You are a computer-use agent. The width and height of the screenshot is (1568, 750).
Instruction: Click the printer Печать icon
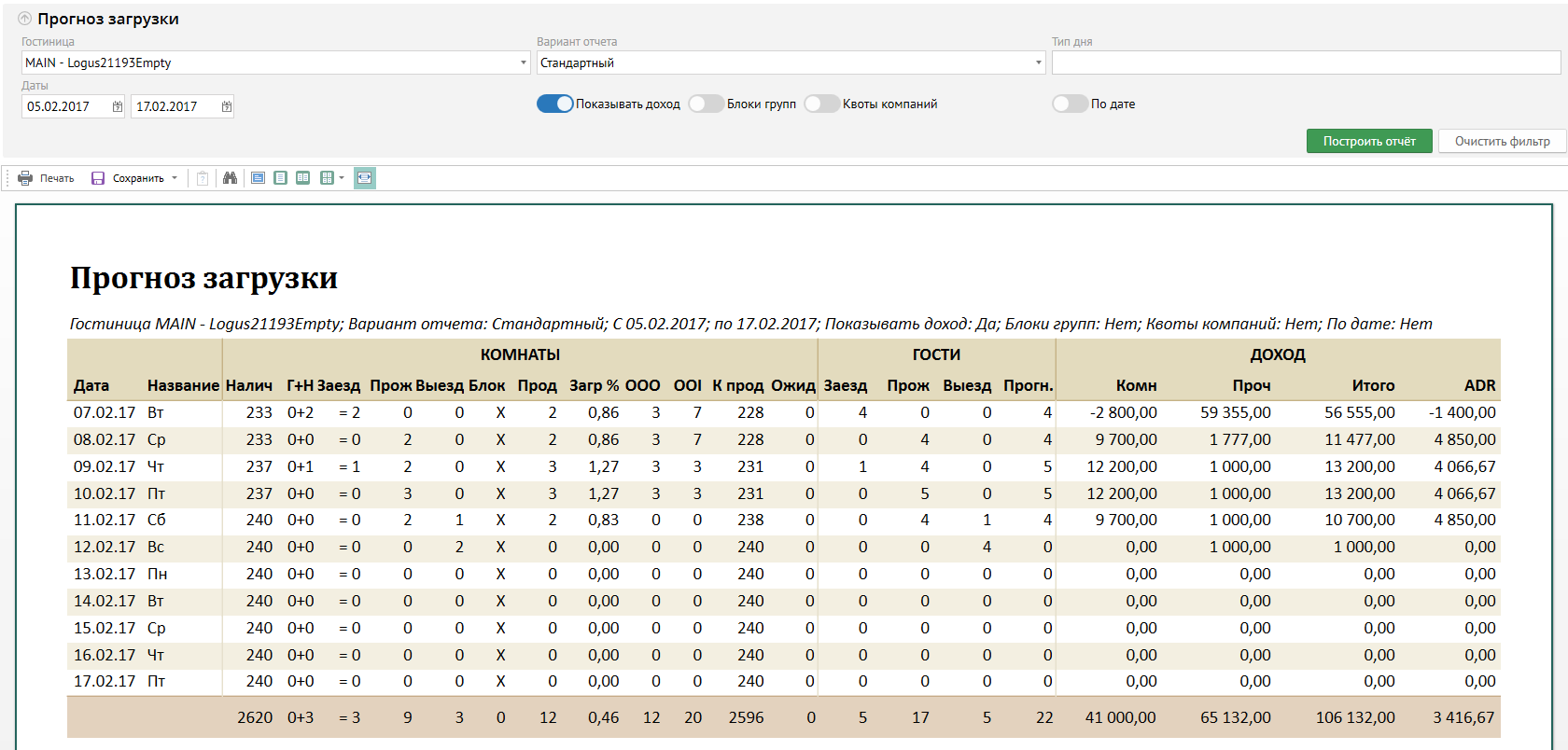click(25, 178)
